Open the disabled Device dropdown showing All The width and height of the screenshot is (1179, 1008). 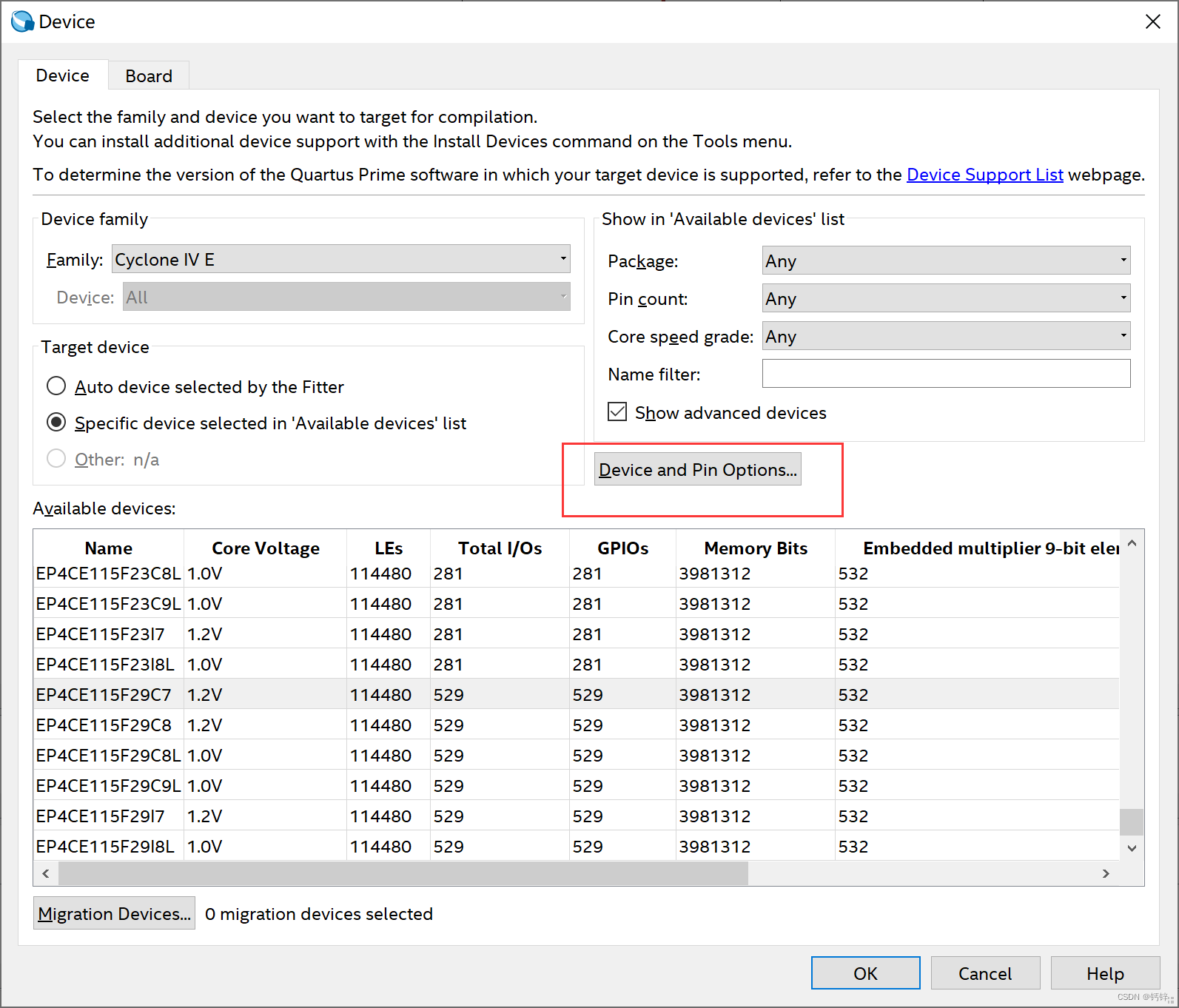coord(346,297)
